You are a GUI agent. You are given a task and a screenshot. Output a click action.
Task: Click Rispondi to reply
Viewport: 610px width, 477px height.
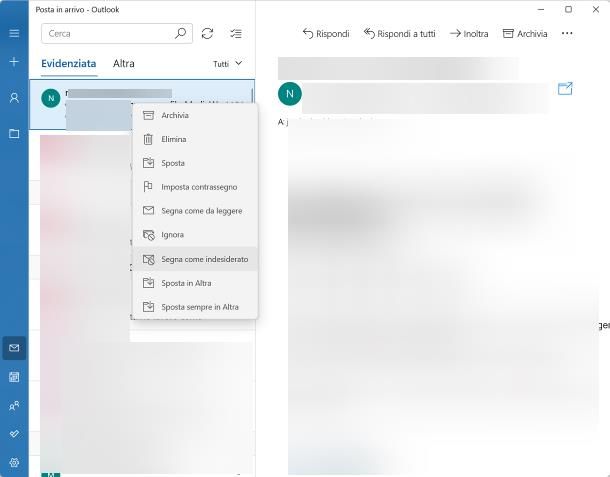pos(326,34)
